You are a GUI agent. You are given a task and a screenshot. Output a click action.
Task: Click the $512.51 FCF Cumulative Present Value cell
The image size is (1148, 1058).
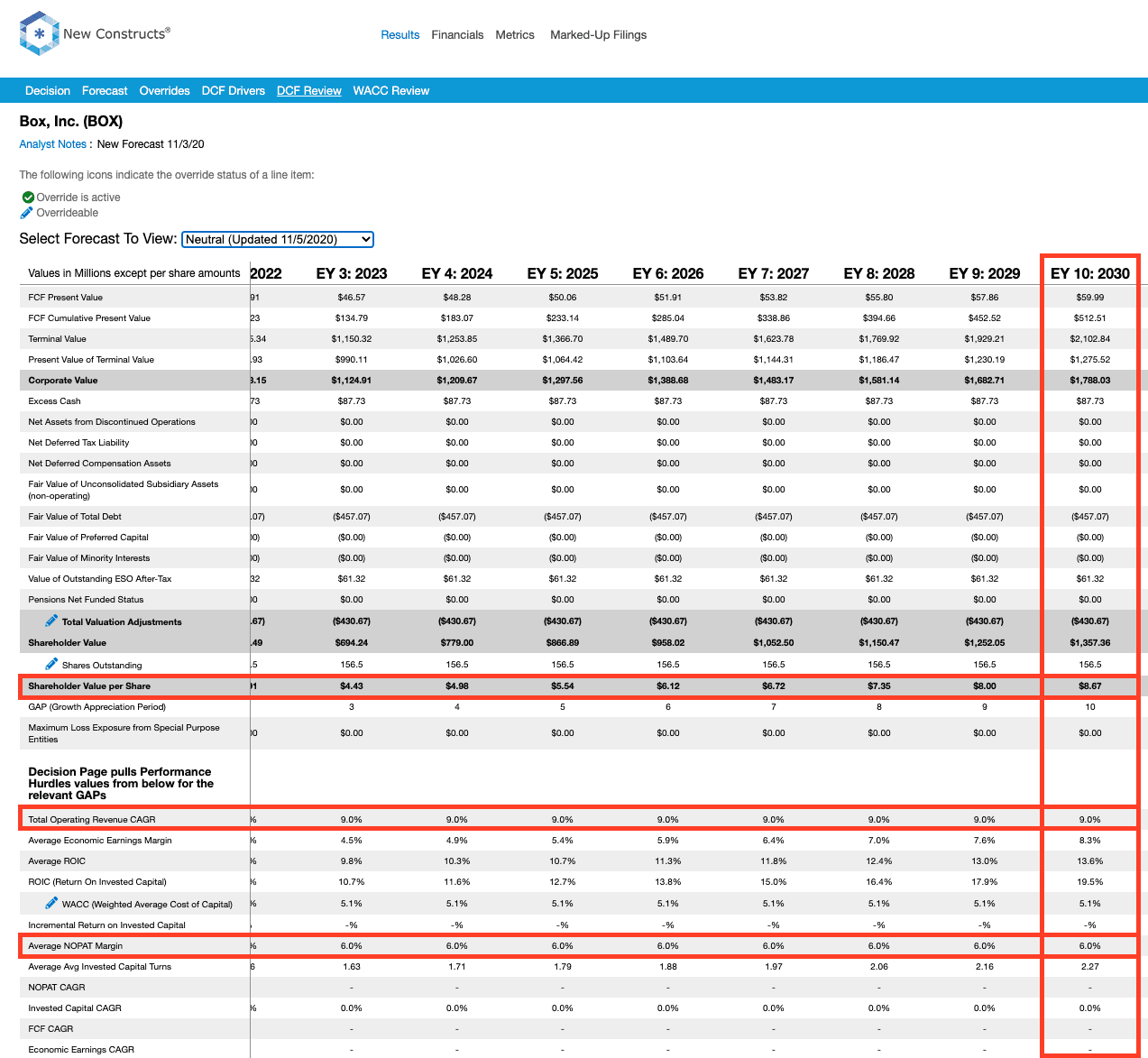[1090, 318]
